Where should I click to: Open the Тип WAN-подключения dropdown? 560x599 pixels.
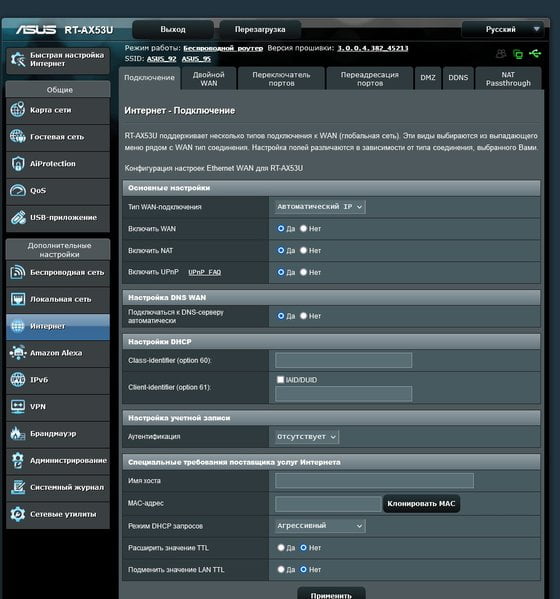pyautogui.click(x=320, y=207)
